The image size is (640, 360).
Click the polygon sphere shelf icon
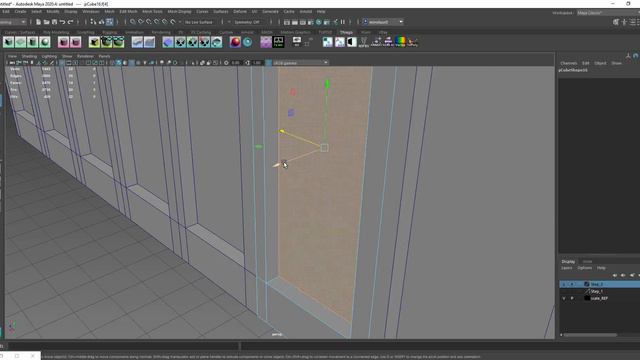coord(45,42)
